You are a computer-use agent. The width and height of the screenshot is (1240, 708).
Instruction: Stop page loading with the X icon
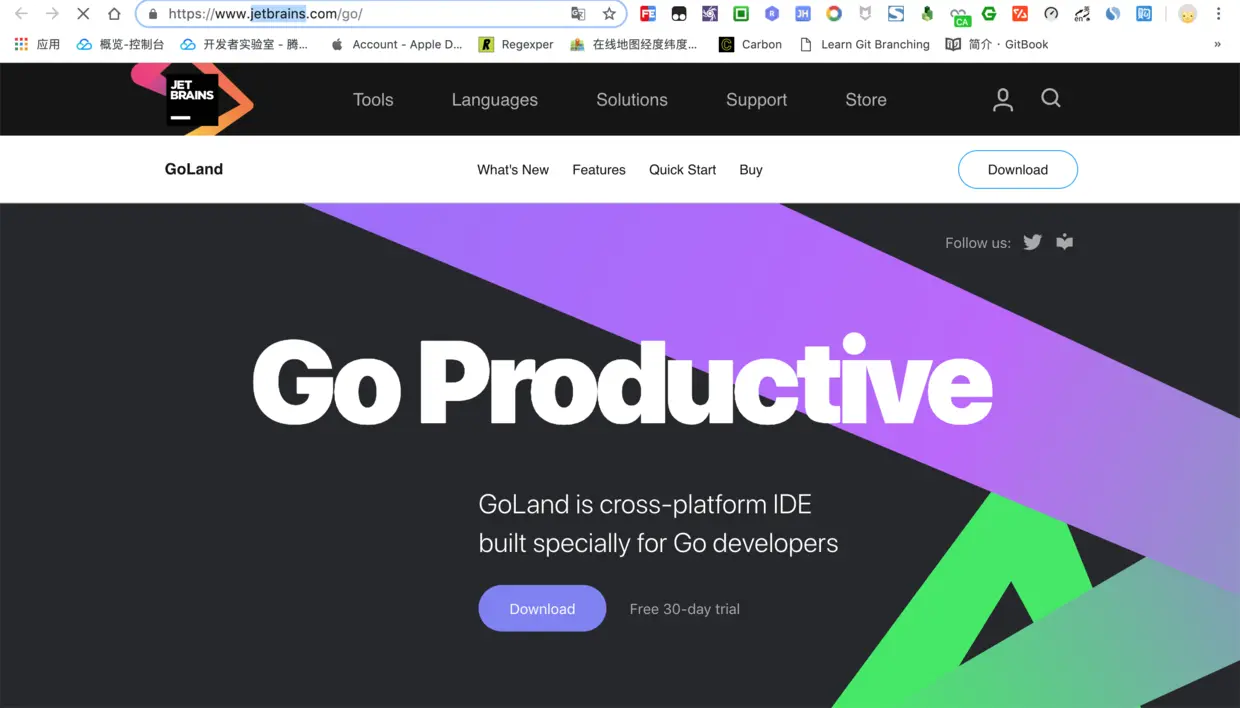tap(83, 15)
